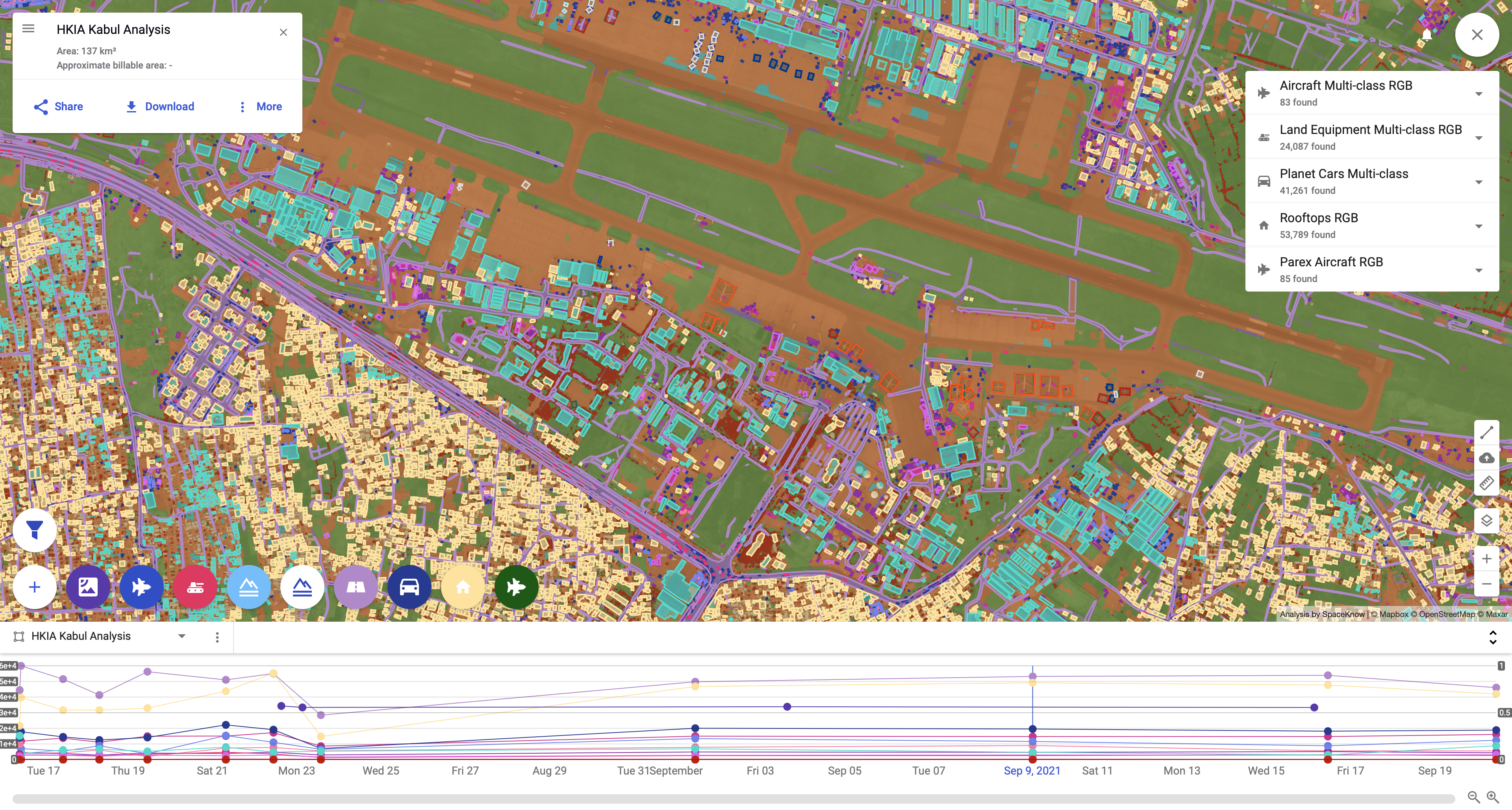Open the map layers stack icon

pyautogui.click(x=1486, y=520)
